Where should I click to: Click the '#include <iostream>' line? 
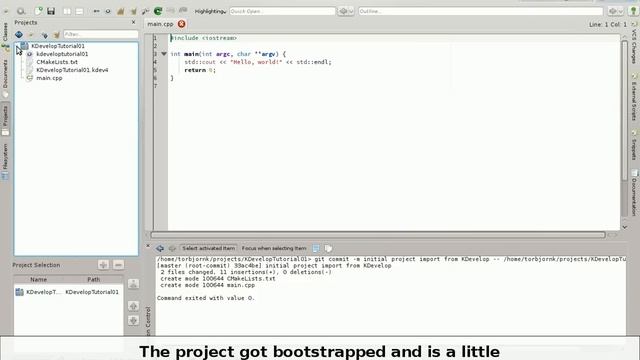[204, 38]
